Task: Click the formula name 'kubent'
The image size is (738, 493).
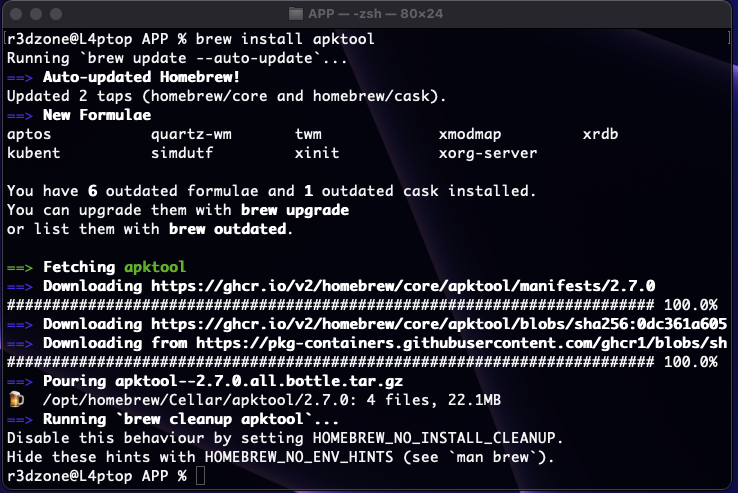Action: point(33,153)
